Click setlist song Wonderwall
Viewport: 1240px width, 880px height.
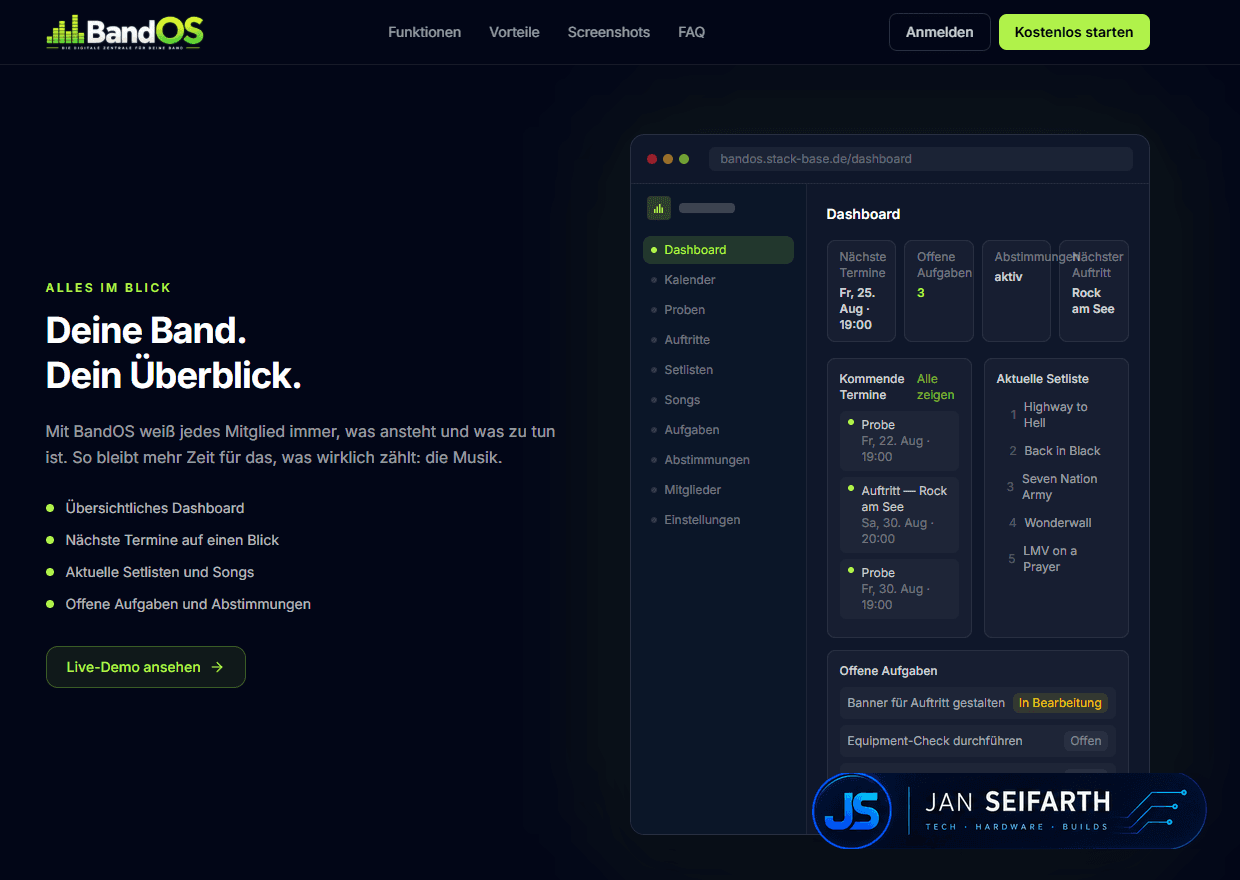1057,523
